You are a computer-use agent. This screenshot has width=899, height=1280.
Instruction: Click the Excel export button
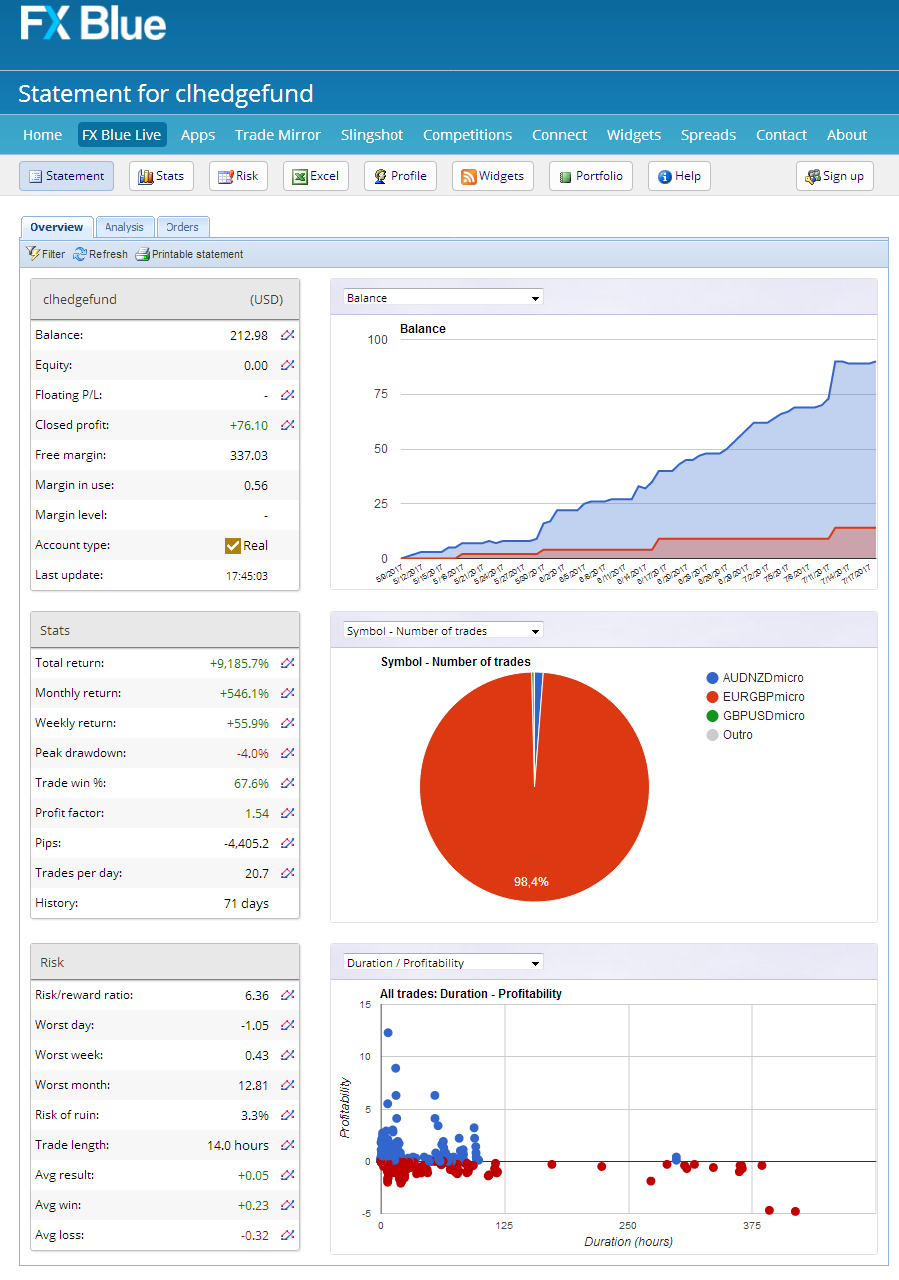tap(316, 176)
